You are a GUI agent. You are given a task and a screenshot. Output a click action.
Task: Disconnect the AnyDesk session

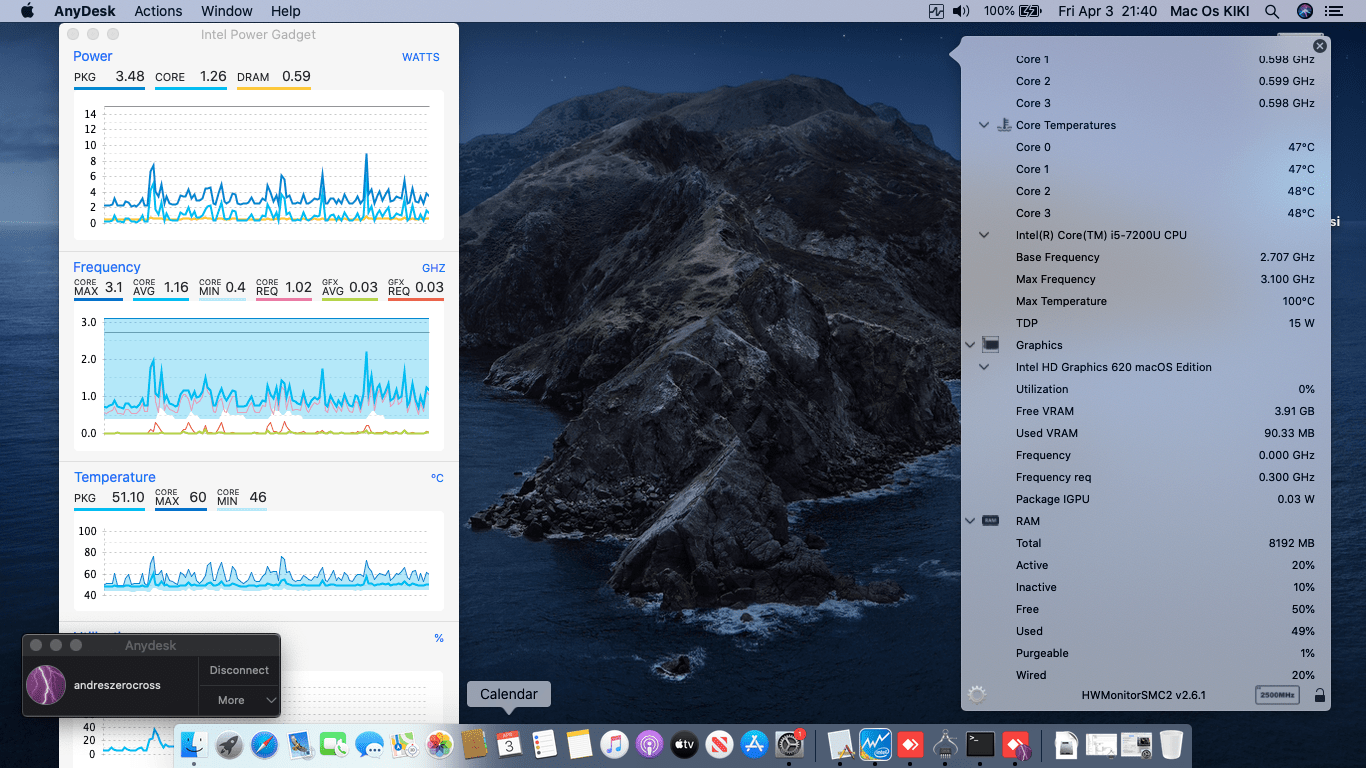239,670
